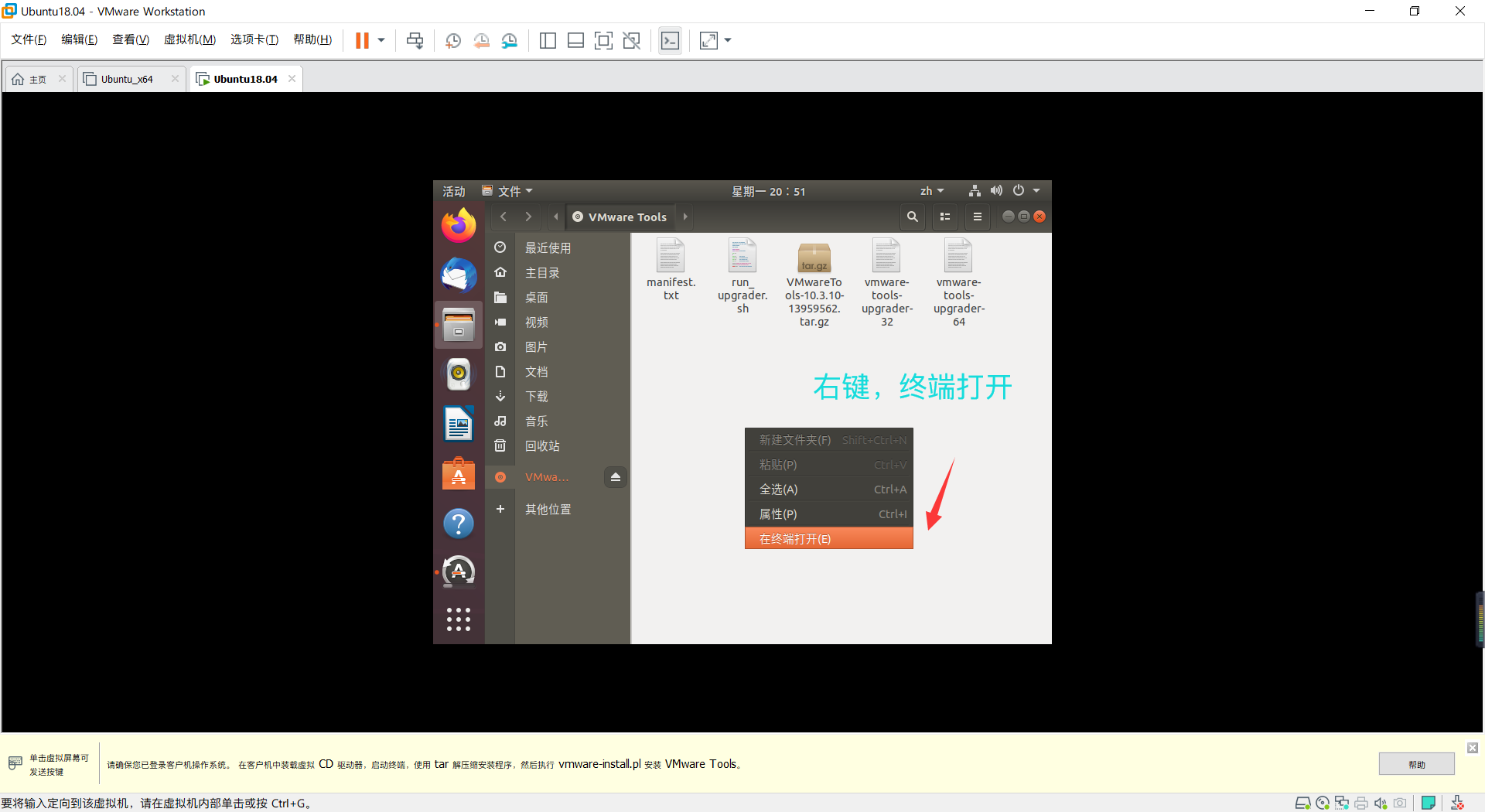Open the snapshot manager
Screen dimensions: 1485x812
[509, 40]
